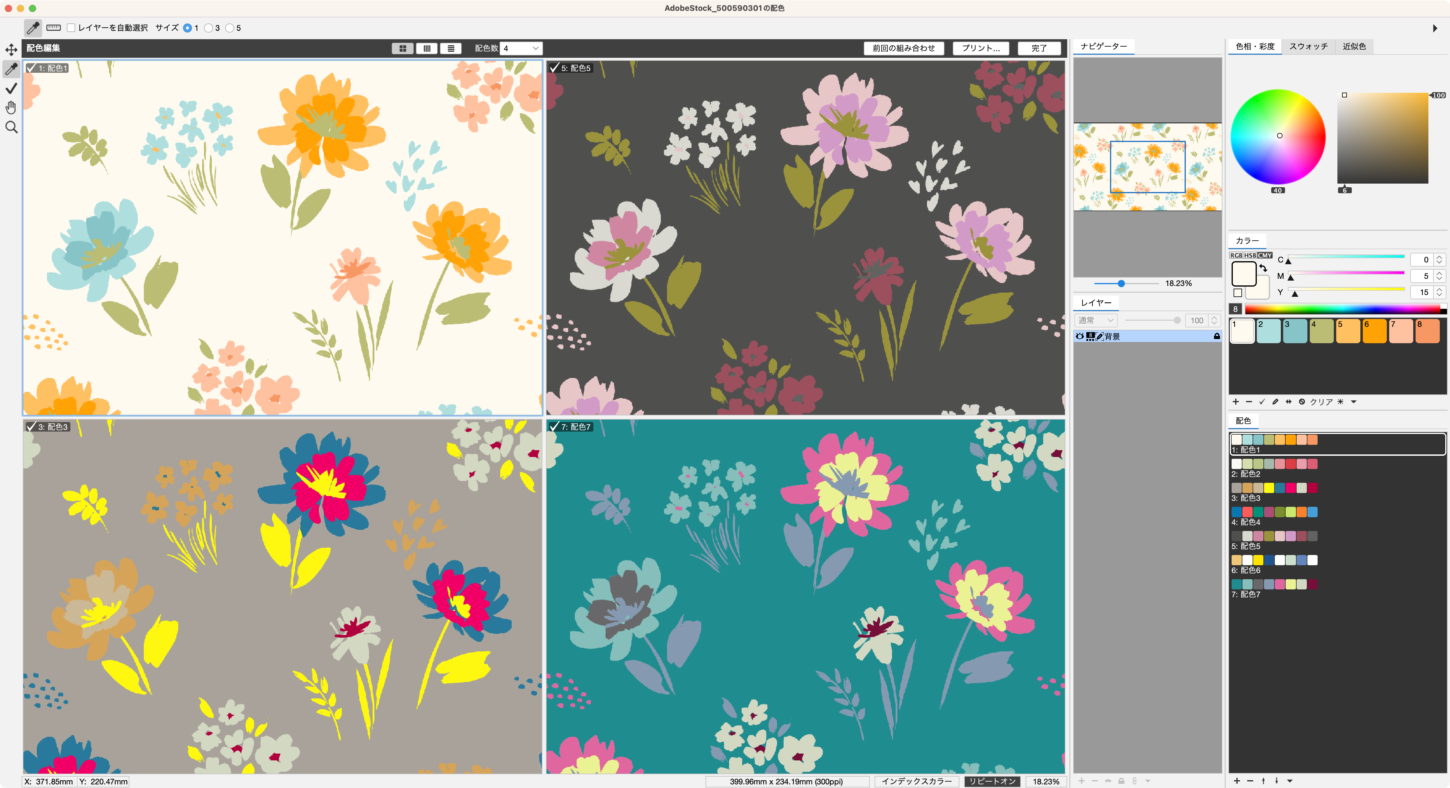The image size is (1450, 788).
Task: Select the Zoom magnifier tool
Action: pos(11,128)
